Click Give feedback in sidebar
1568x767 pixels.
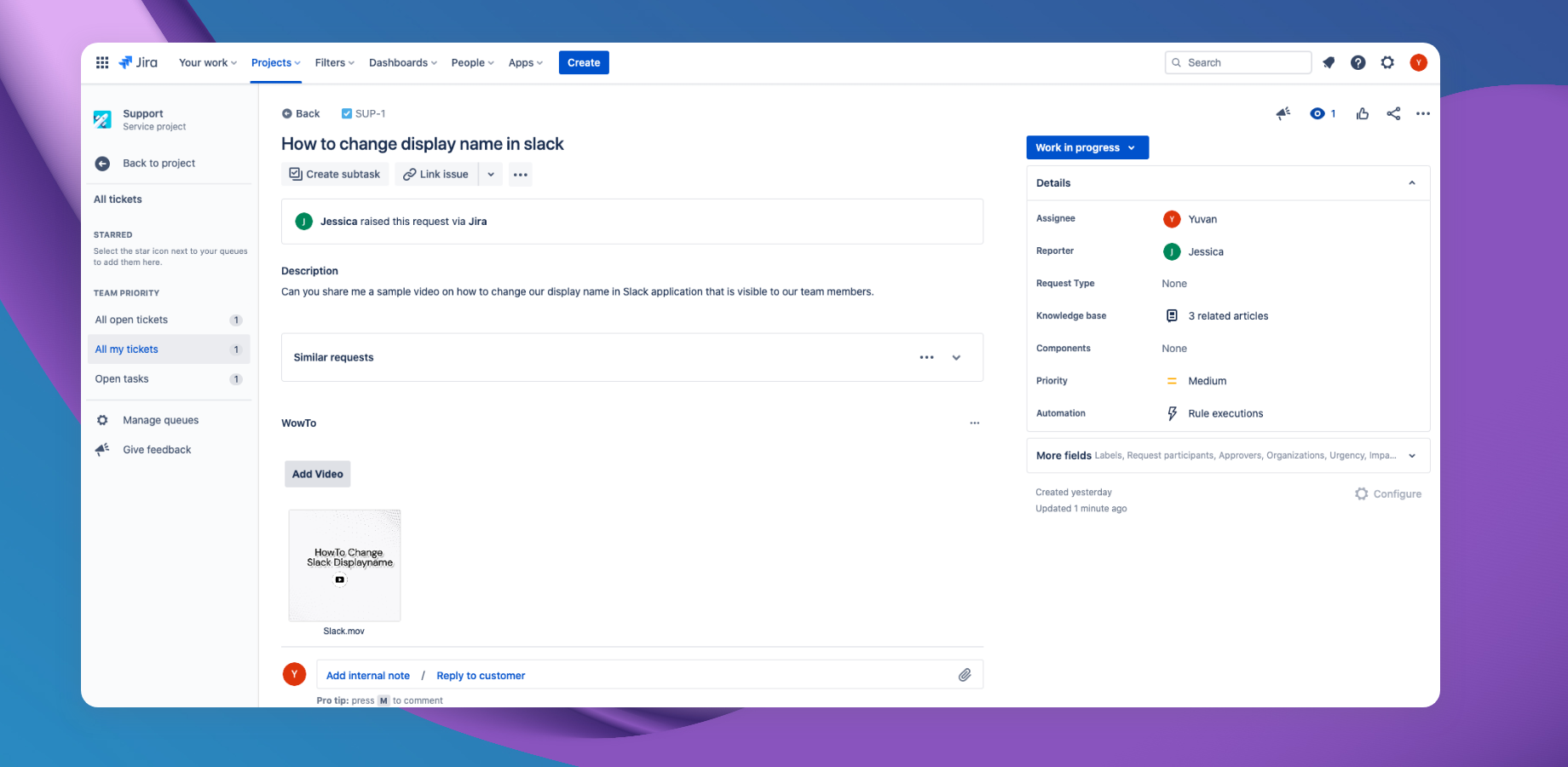click(157, 449)
